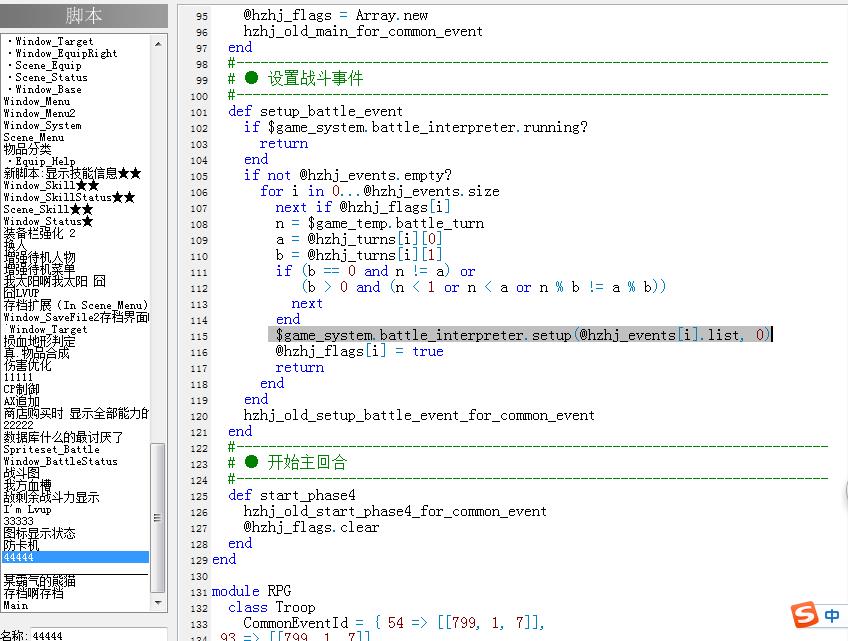Open the 囧LVUP script entry
The width and height of the screenshot is (848, 641).
tap(21, 293)
